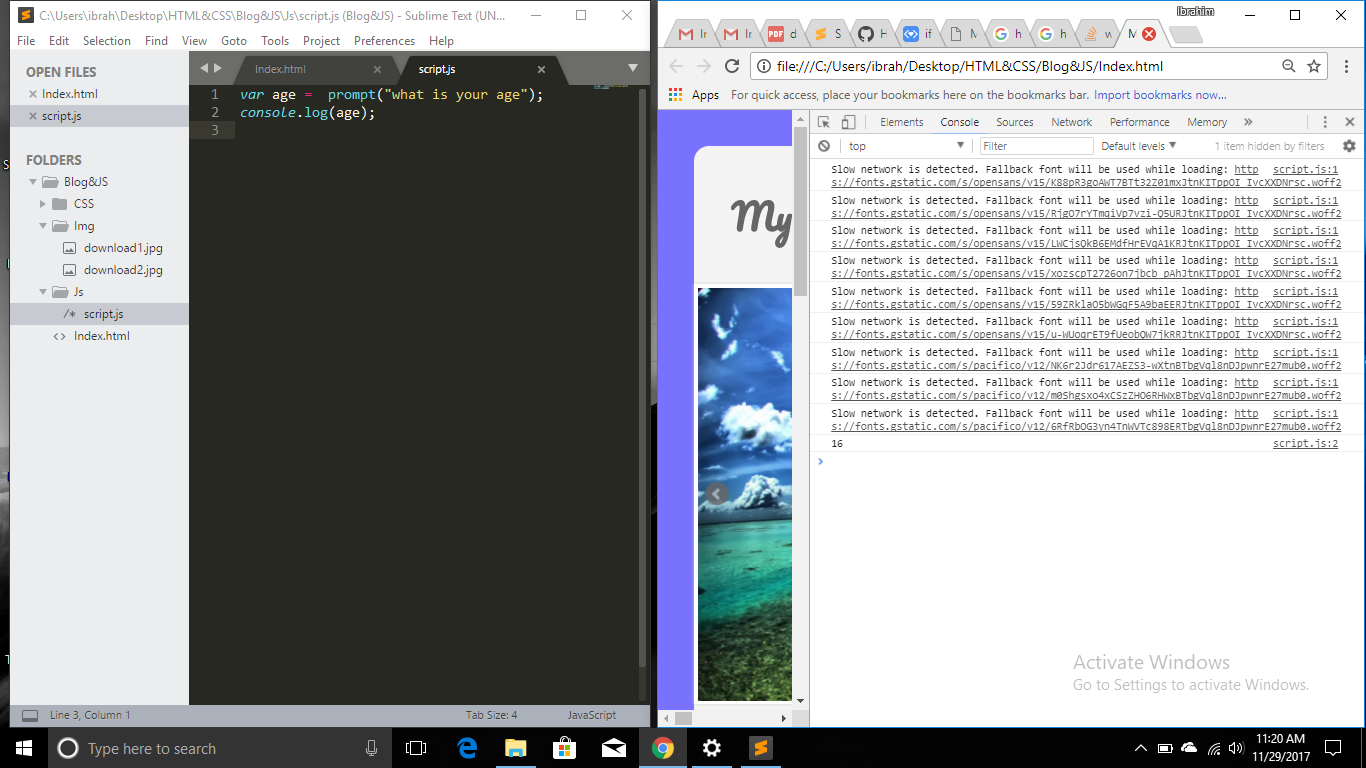1366x768 pixels.
Task: Open the Tools menu in Sublime Text
Action: coord(275,41)
